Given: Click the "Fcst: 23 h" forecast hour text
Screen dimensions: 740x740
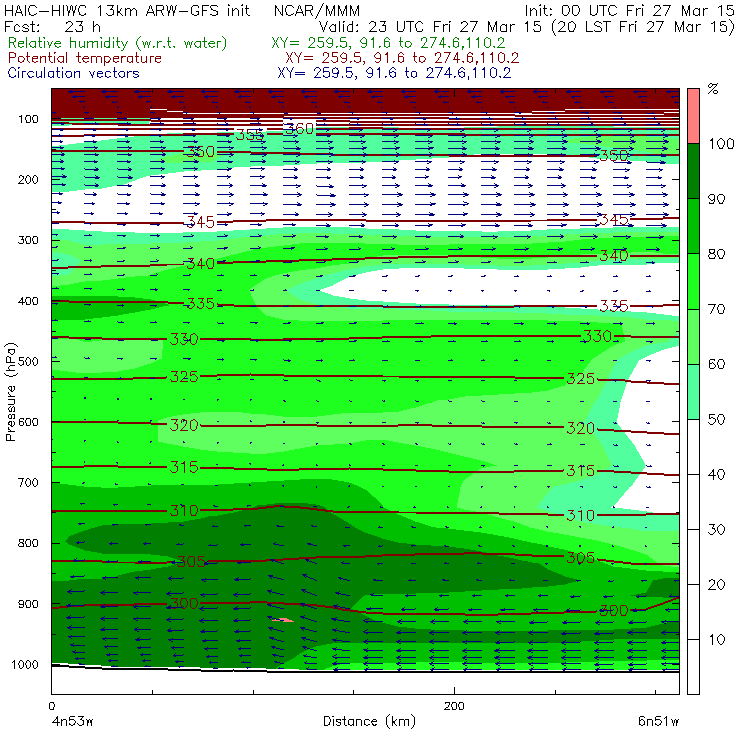Looking at the screenshot, I should pos(52,26).
